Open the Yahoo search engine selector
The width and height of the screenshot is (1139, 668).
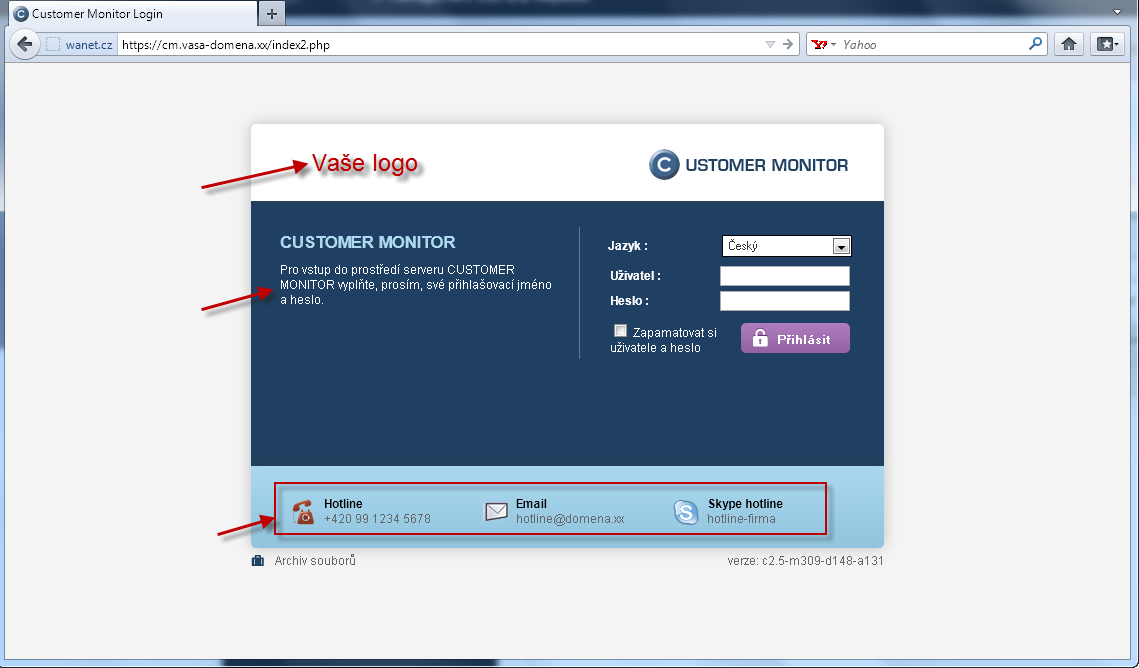coord(824,44)
